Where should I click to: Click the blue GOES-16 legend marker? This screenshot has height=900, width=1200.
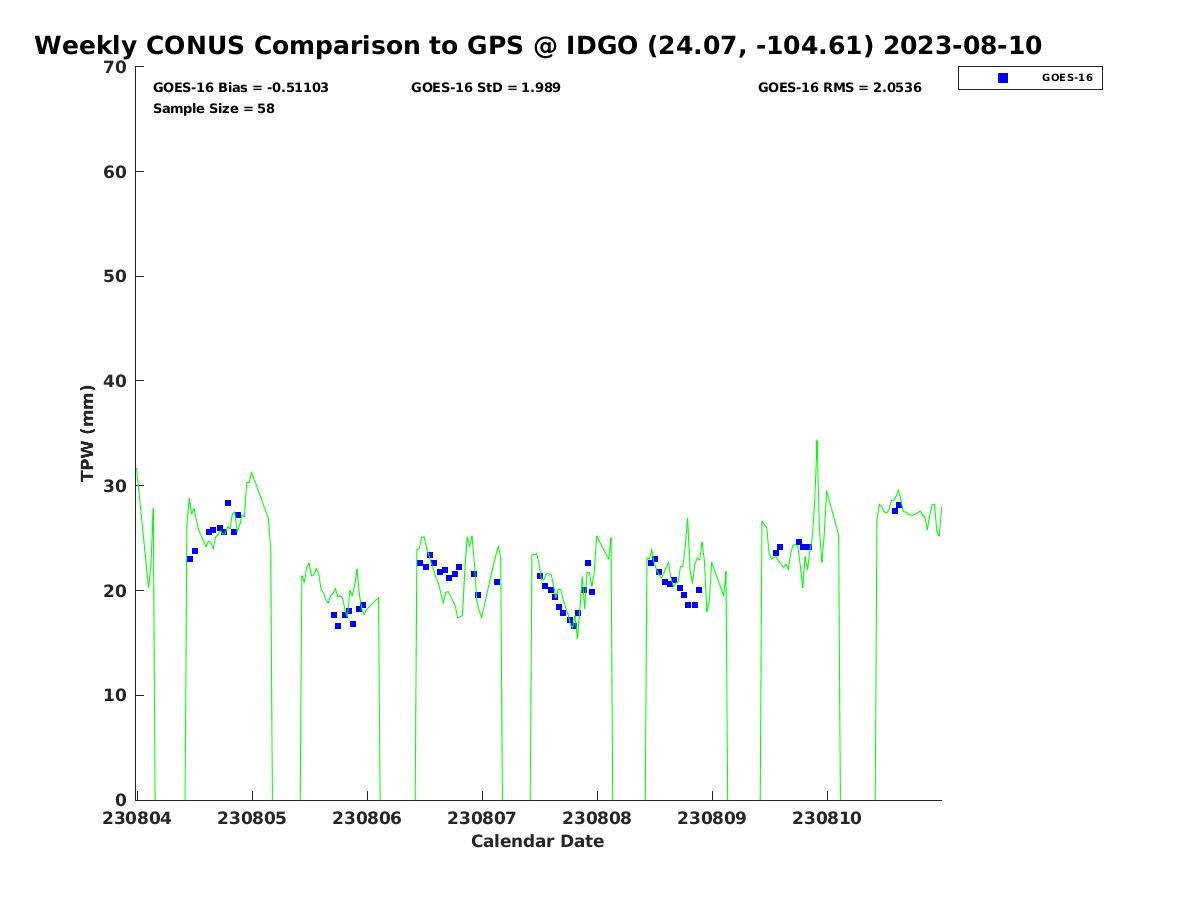[x=1003, y=78]
